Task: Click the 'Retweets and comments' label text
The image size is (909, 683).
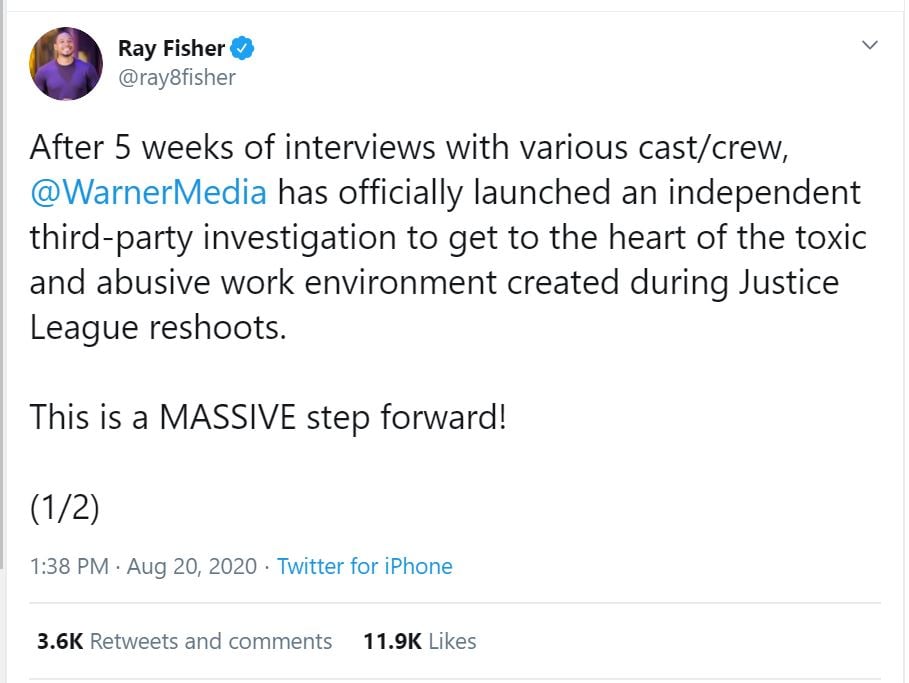Action: click(x=211, y=641)
